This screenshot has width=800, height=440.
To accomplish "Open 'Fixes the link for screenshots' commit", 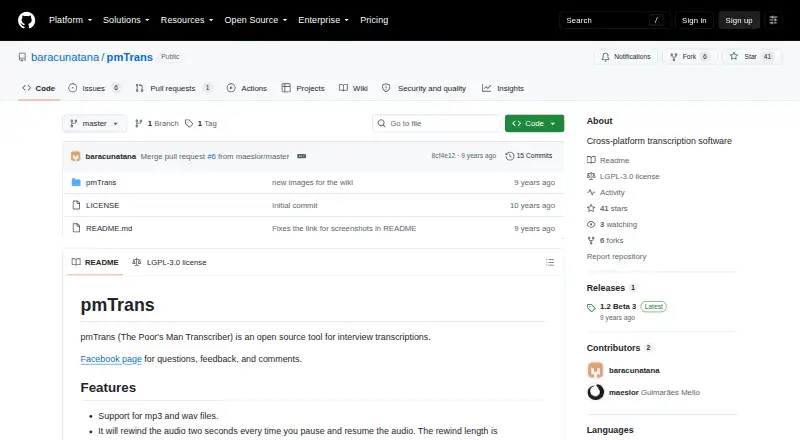I will point(344,228).
